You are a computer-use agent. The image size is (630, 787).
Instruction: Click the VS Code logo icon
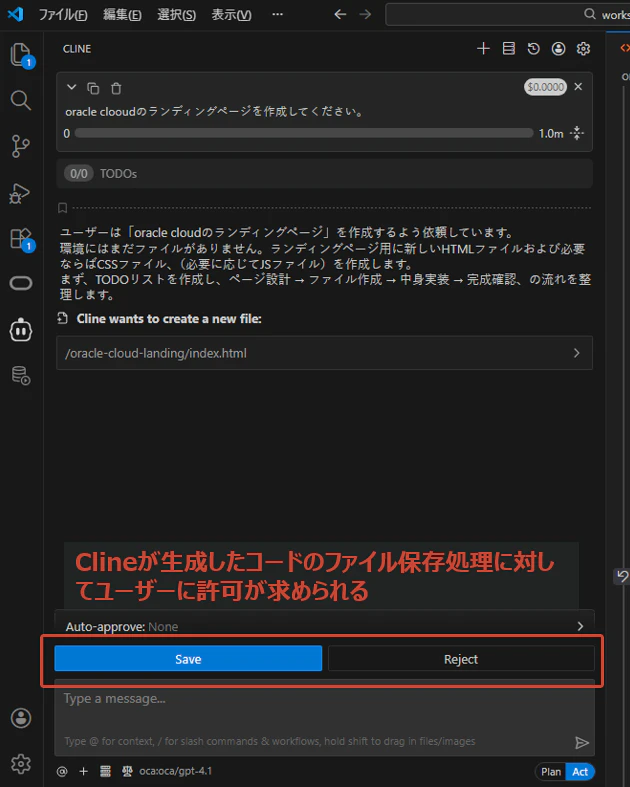(x=16, y=14)
